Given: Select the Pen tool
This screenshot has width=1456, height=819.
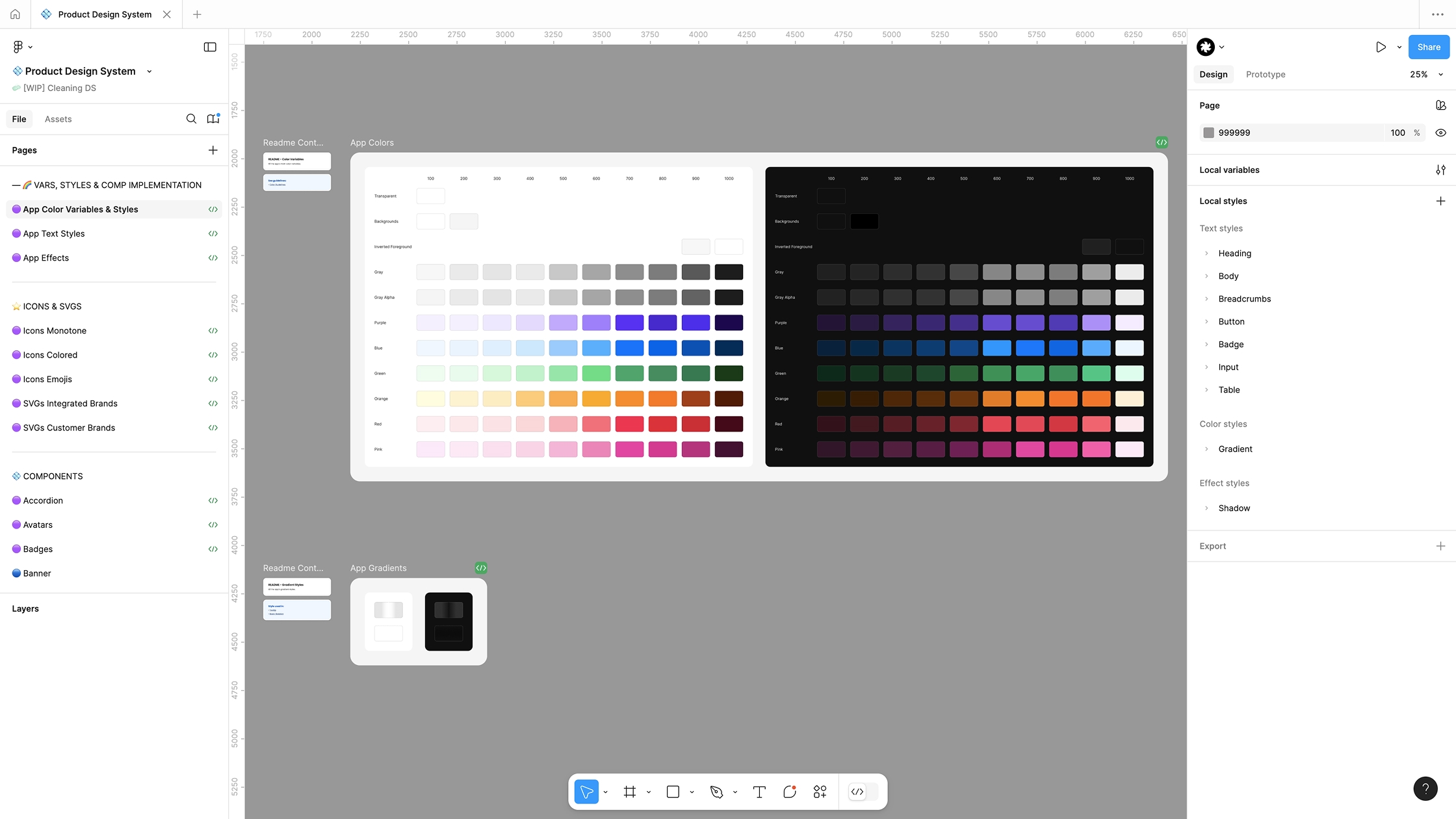Looking at the screenshot, I should pyautogui.click(x=717, y=792).
